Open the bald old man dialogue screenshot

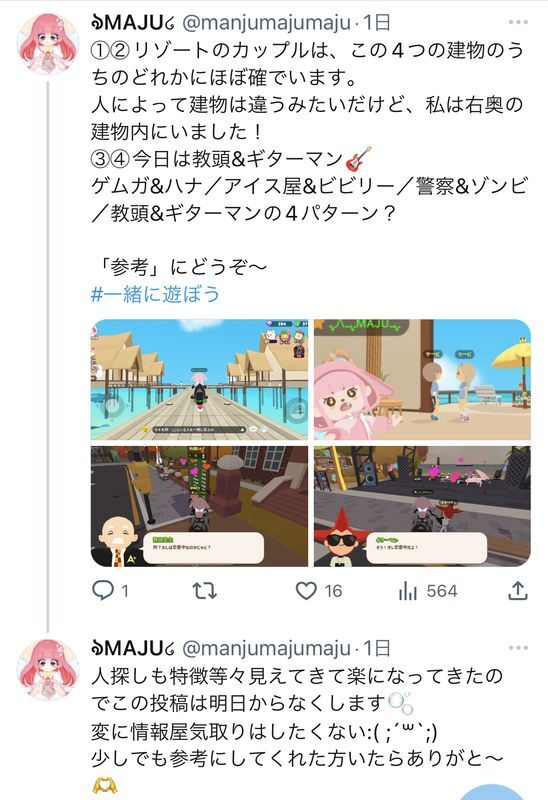pos(200,506)
